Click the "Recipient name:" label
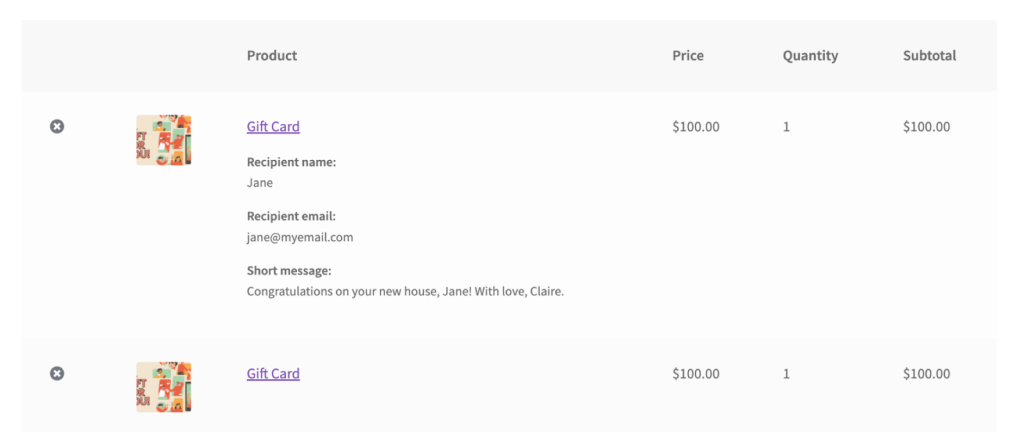The width and height of the screenshot is (1024, 432). coord(291,162)
